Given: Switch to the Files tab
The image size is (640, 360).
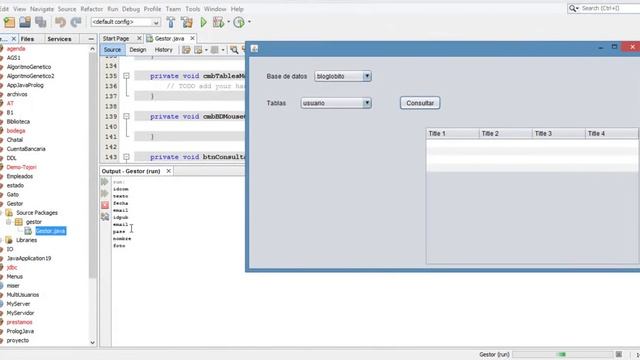Looking at the screenshot, I should click(x=27, y=39).
